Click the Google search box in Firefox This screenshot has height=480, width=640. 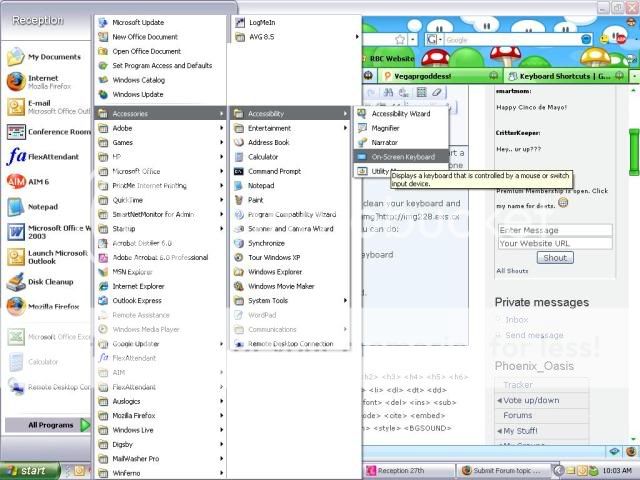click(x=512, y=40)
